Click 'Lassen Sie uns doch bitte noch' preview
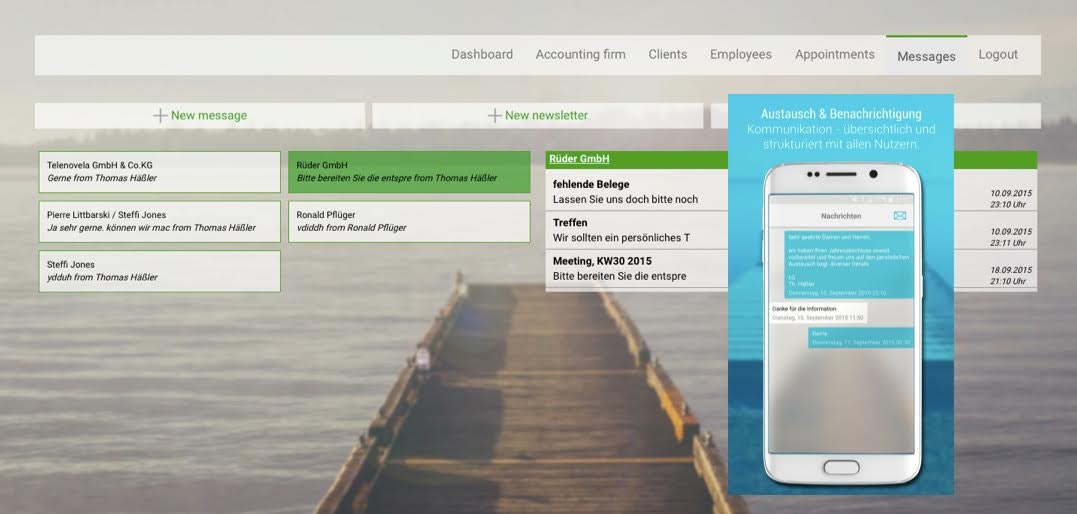This screenshot has height=514, width=1077. pyautogui.click(x=625, y=199)
